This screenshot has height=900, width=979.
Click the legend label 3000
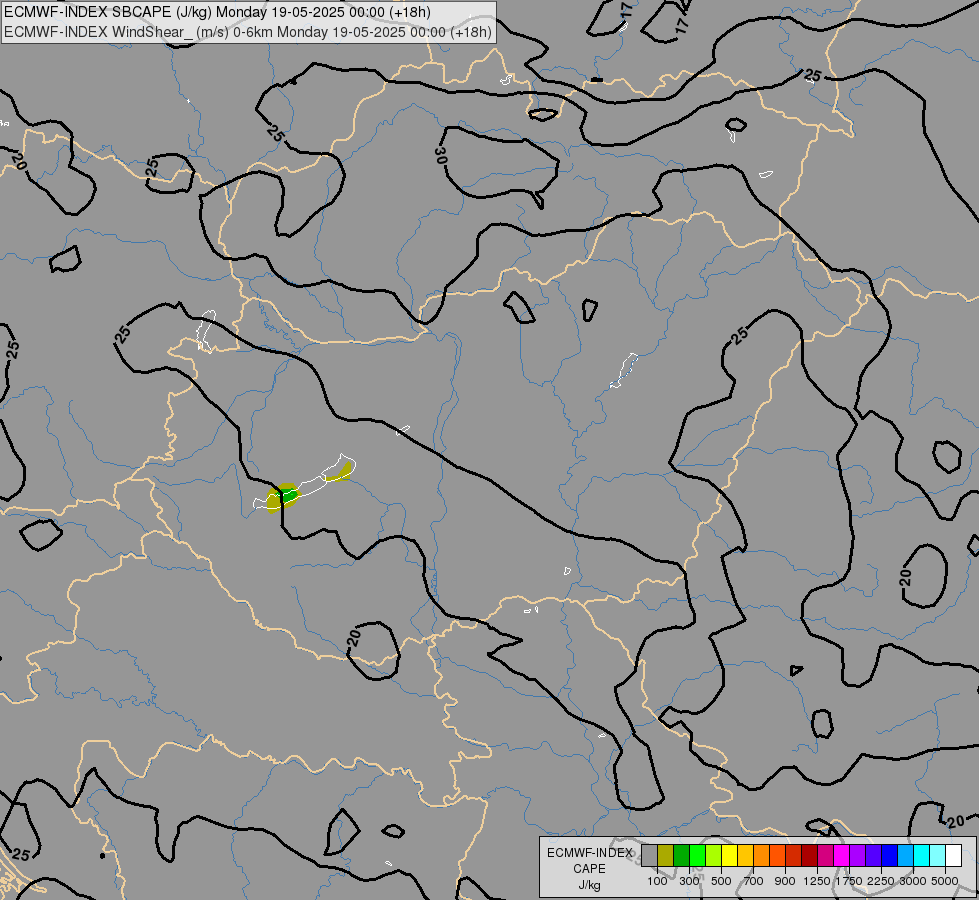coord(913,881)
